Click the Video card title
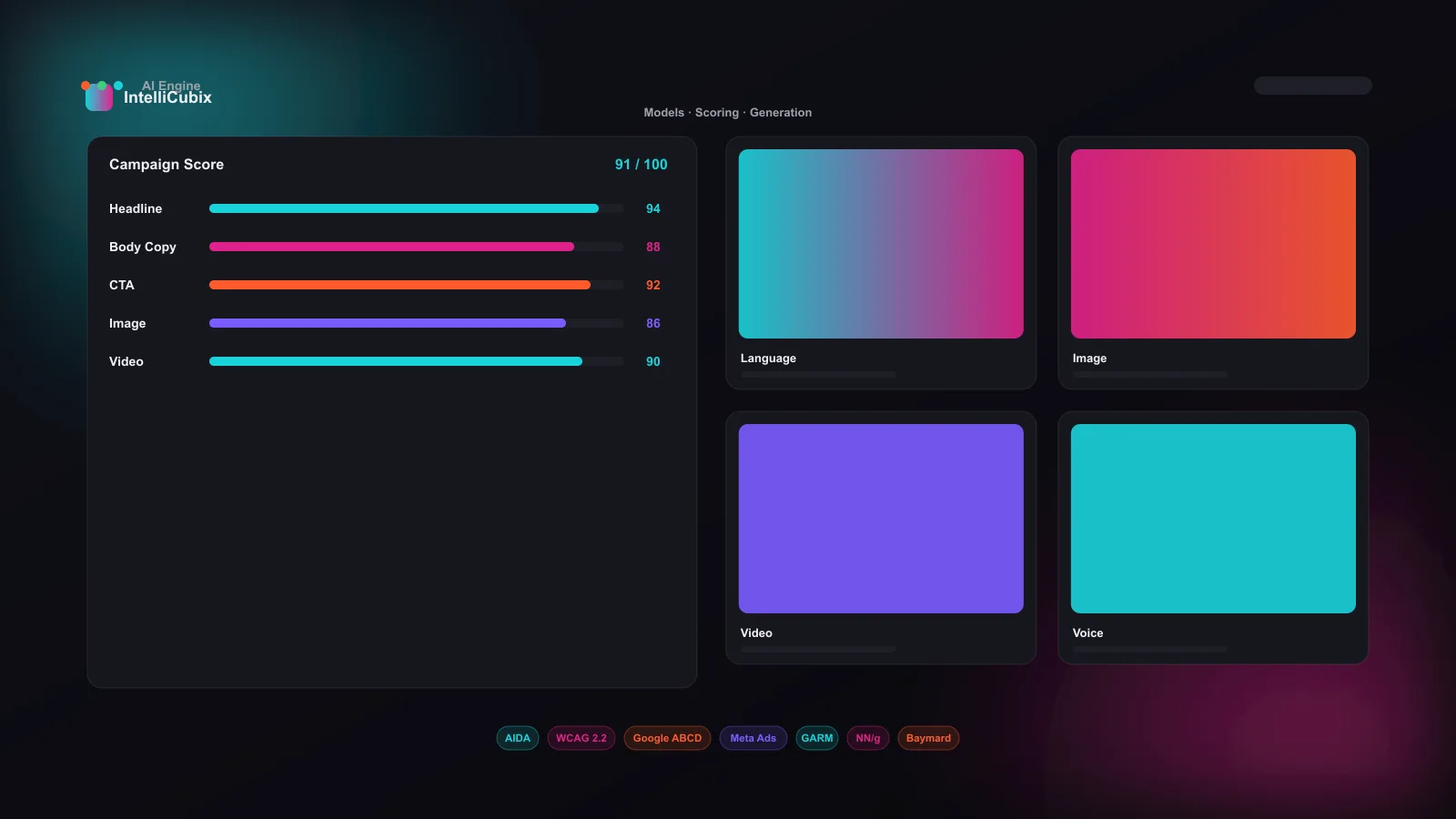 [x=756, y=633]
